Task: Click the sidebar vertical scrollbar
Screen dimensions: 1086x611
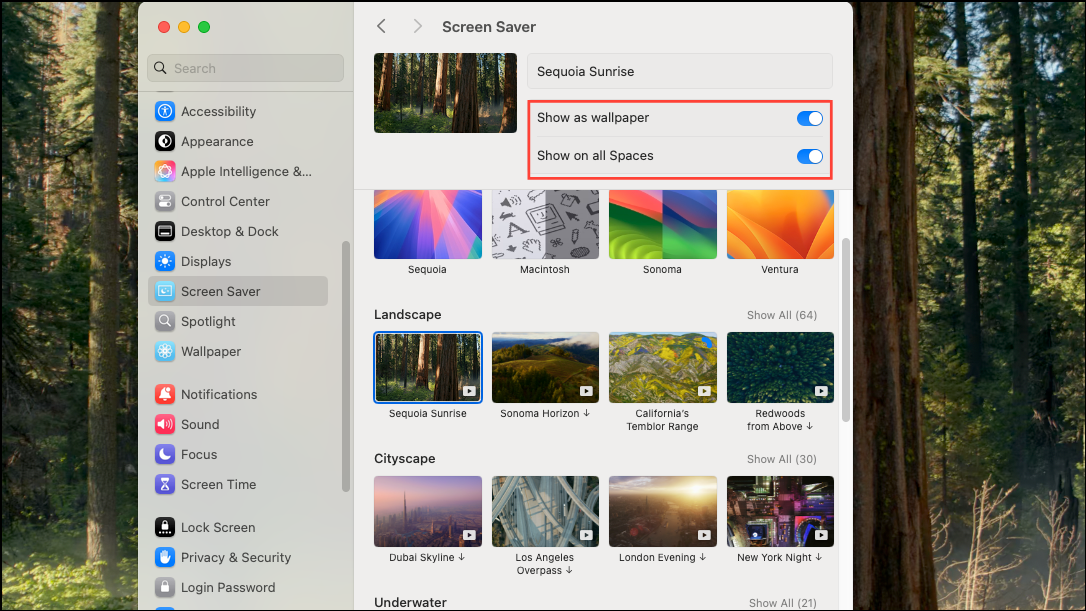Action: pyautogui.click(x=346, y=366)
